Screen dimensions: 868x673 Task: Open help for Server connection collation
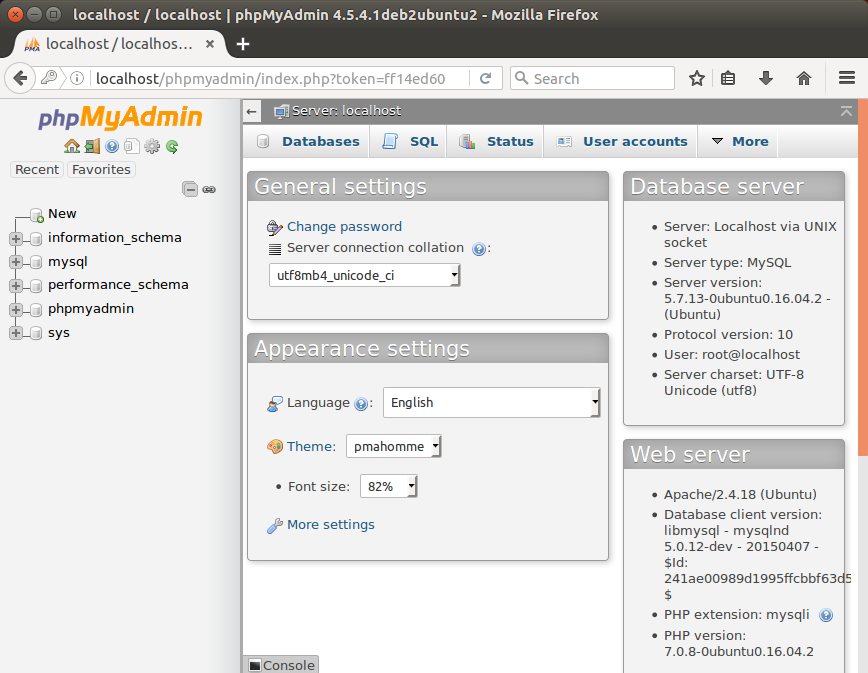[479, 249]
